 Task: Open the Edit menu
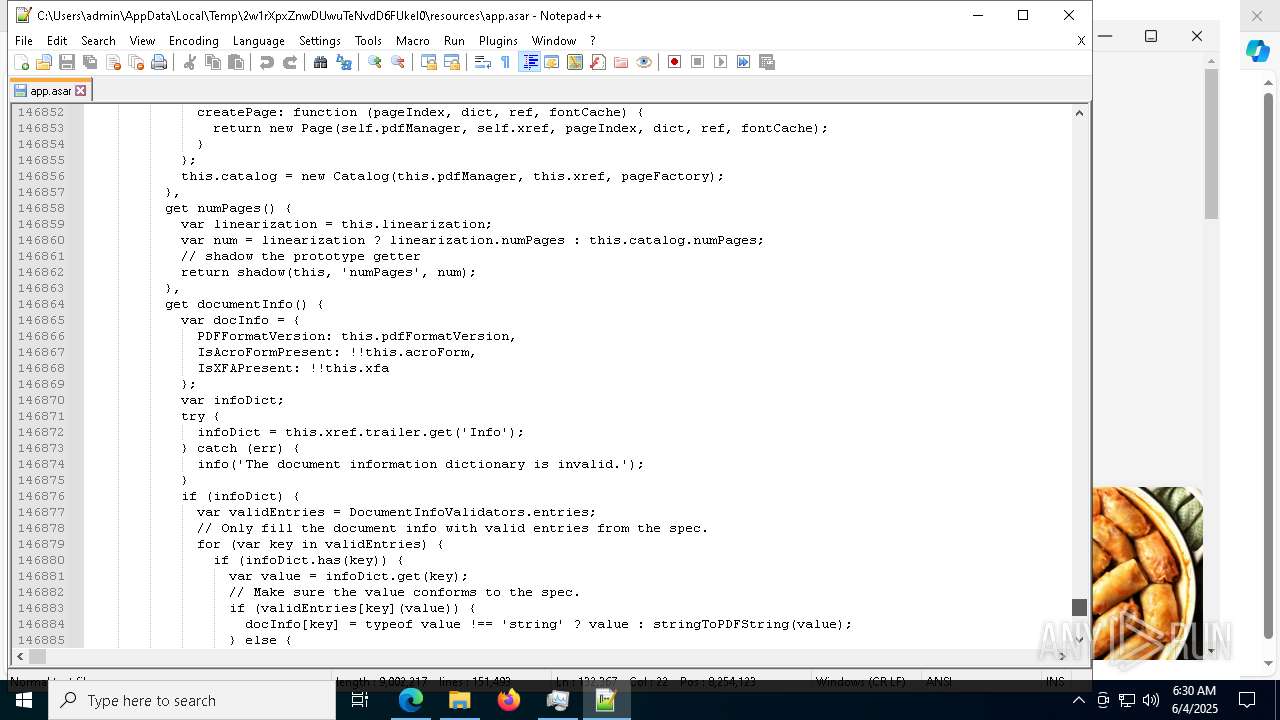pos(57,41)
